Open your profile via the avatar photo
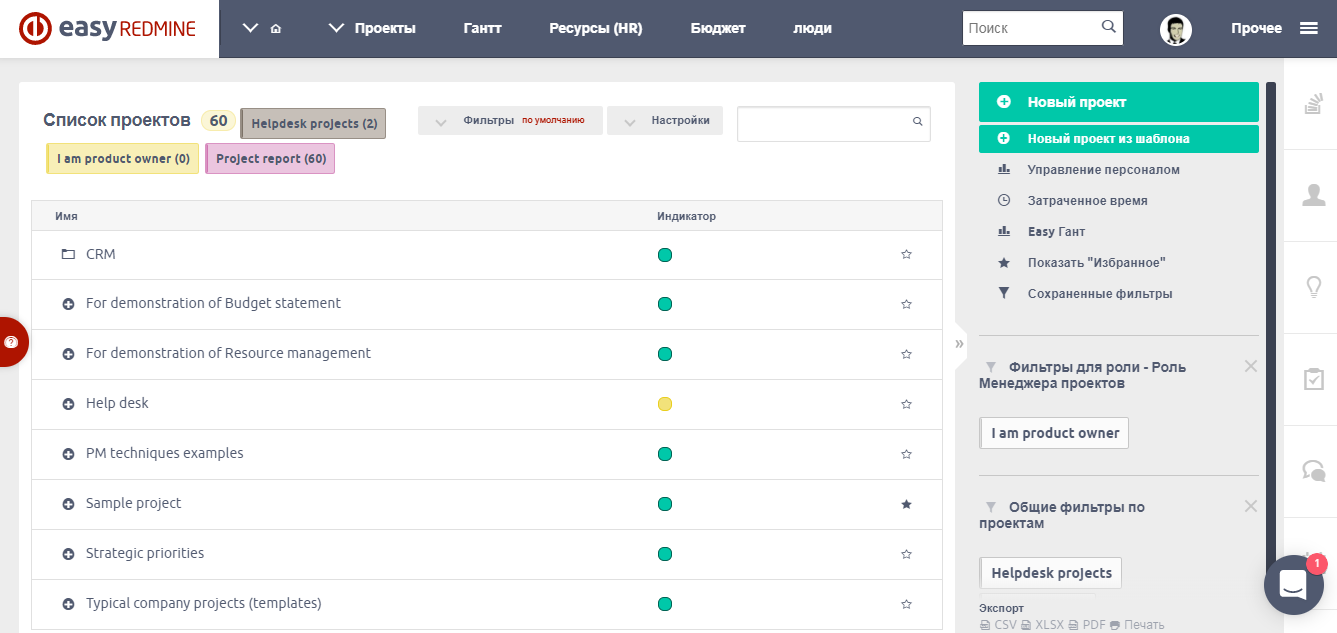The height and width of the screenshot is (633, 1337). tap(1176, 29)
